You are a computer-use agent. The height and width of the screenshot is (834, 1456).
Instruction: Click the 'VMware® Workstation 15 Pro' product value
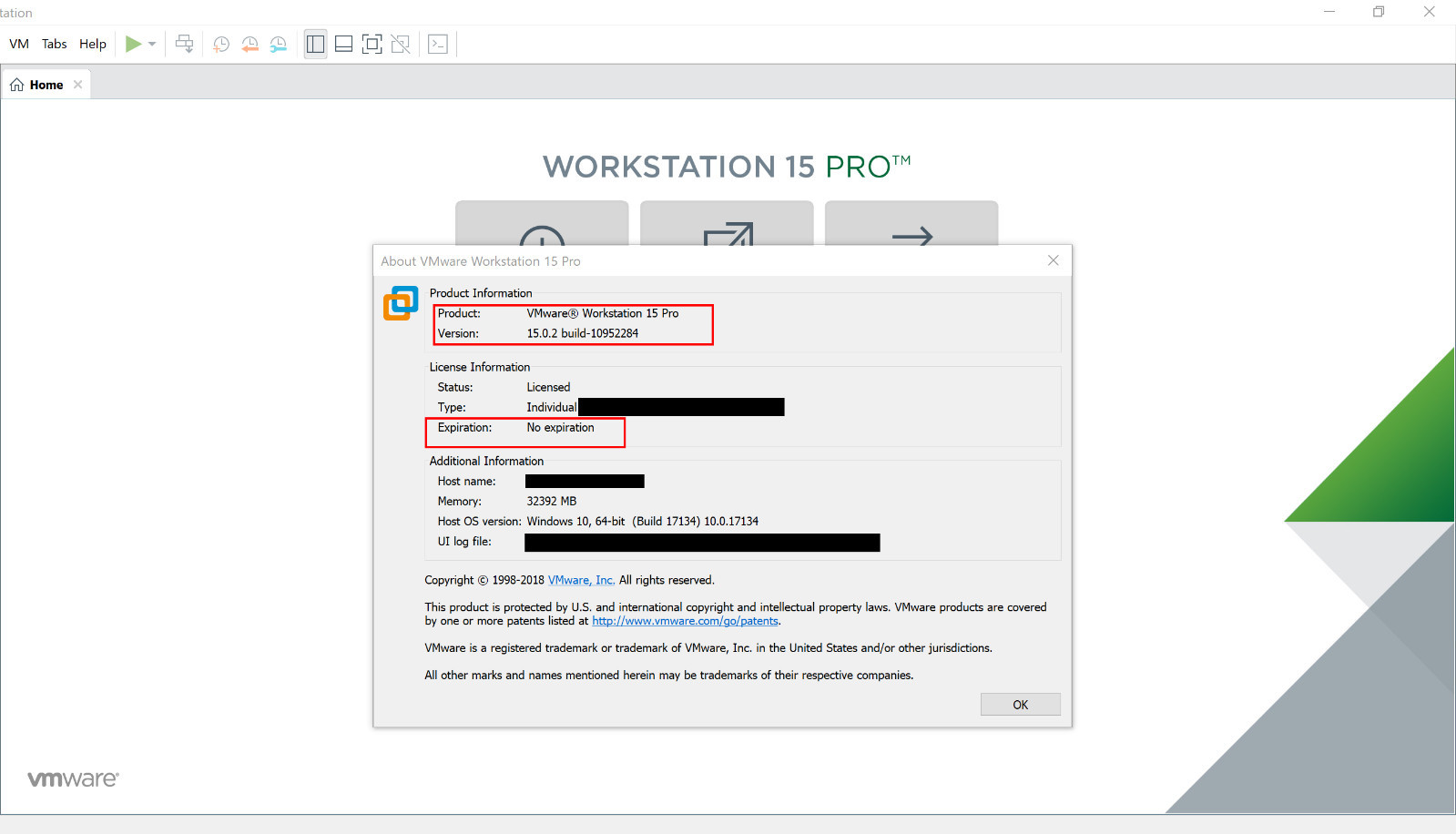click(603, 313)
